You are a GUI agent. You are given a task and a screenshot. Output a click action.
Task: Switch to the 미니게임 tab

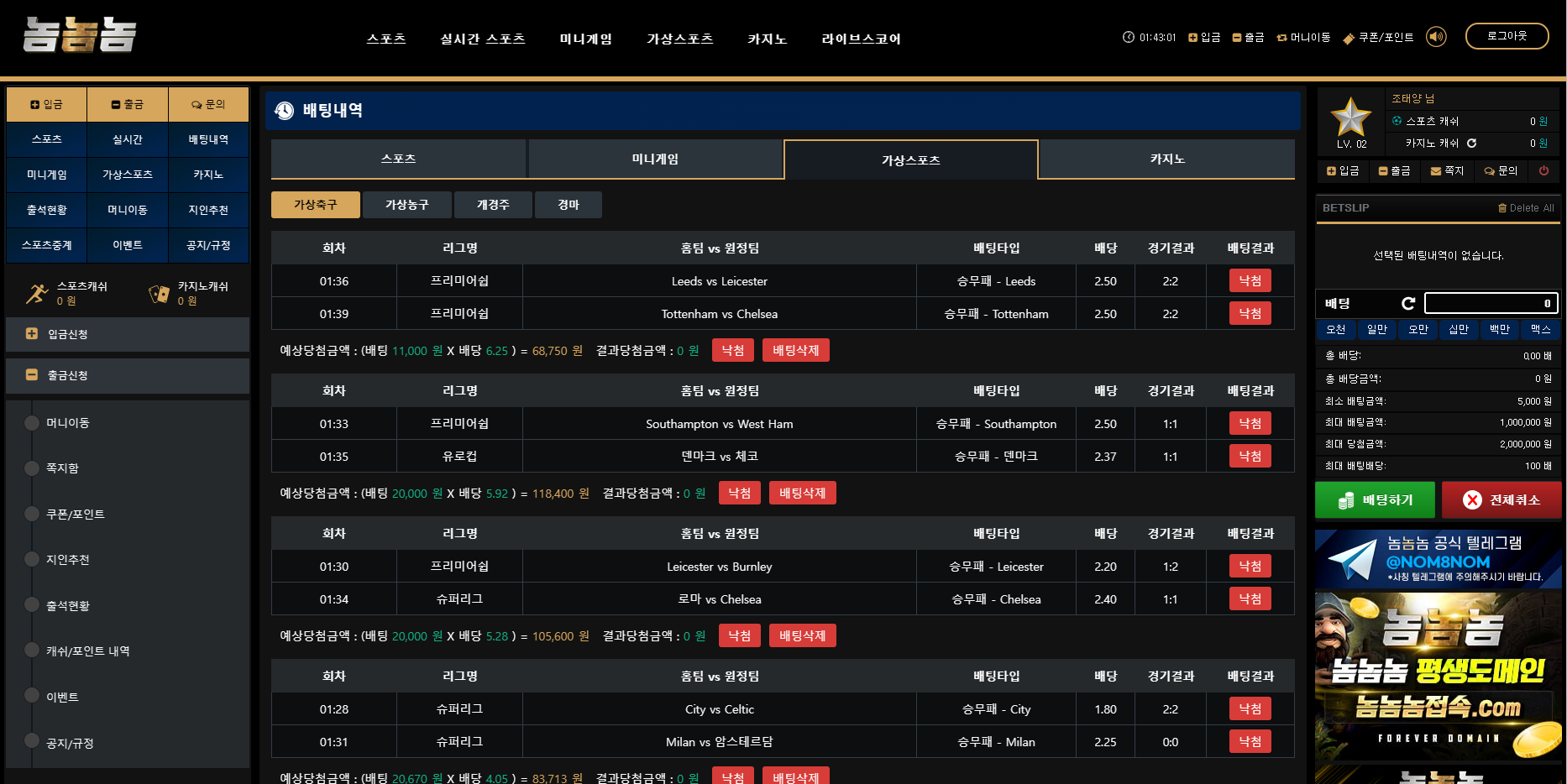click(x=655, y=159)
